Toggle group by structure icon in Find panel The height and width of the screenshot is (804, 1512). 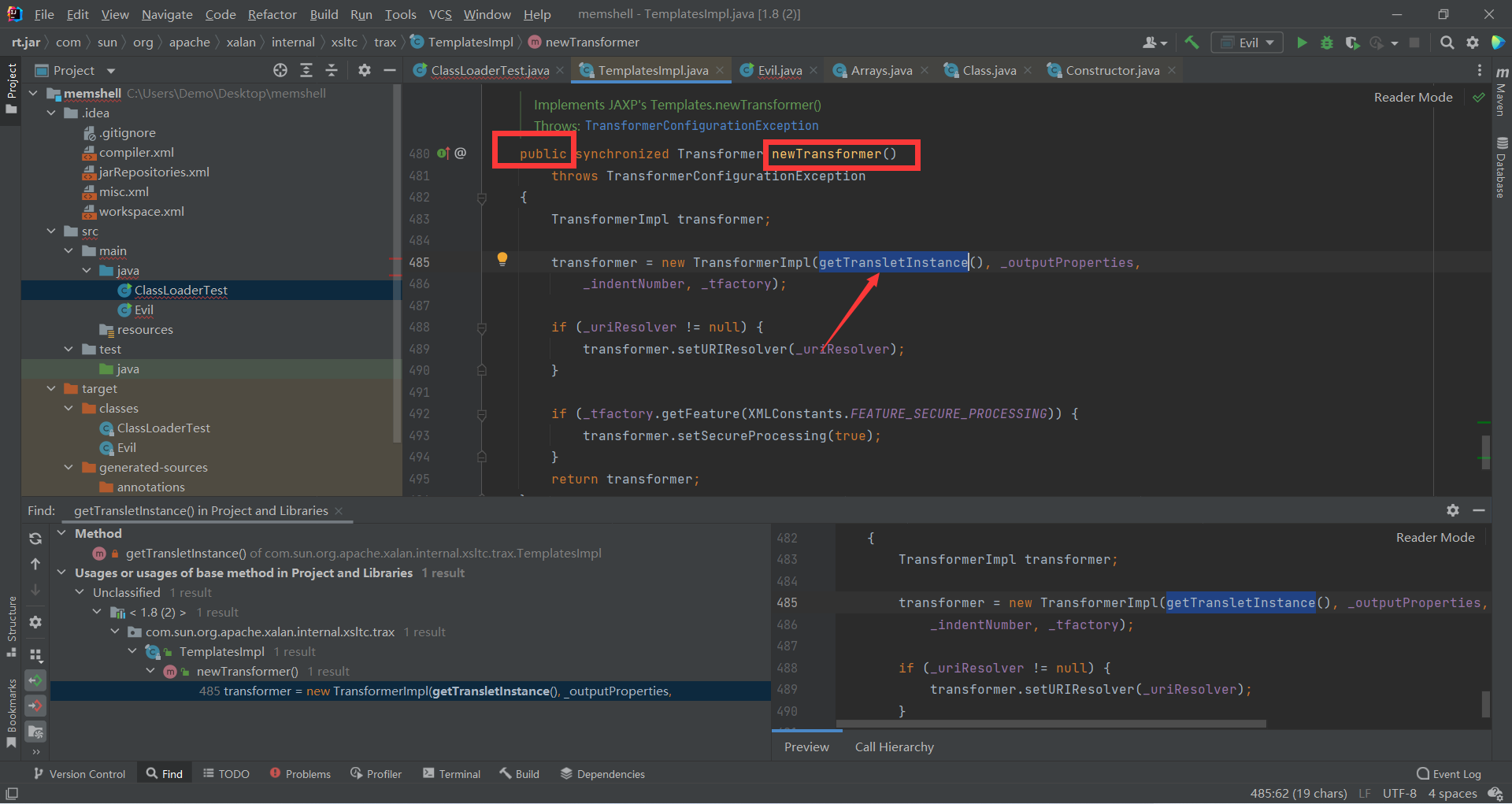pyautogui.click(x=35, y=654)
